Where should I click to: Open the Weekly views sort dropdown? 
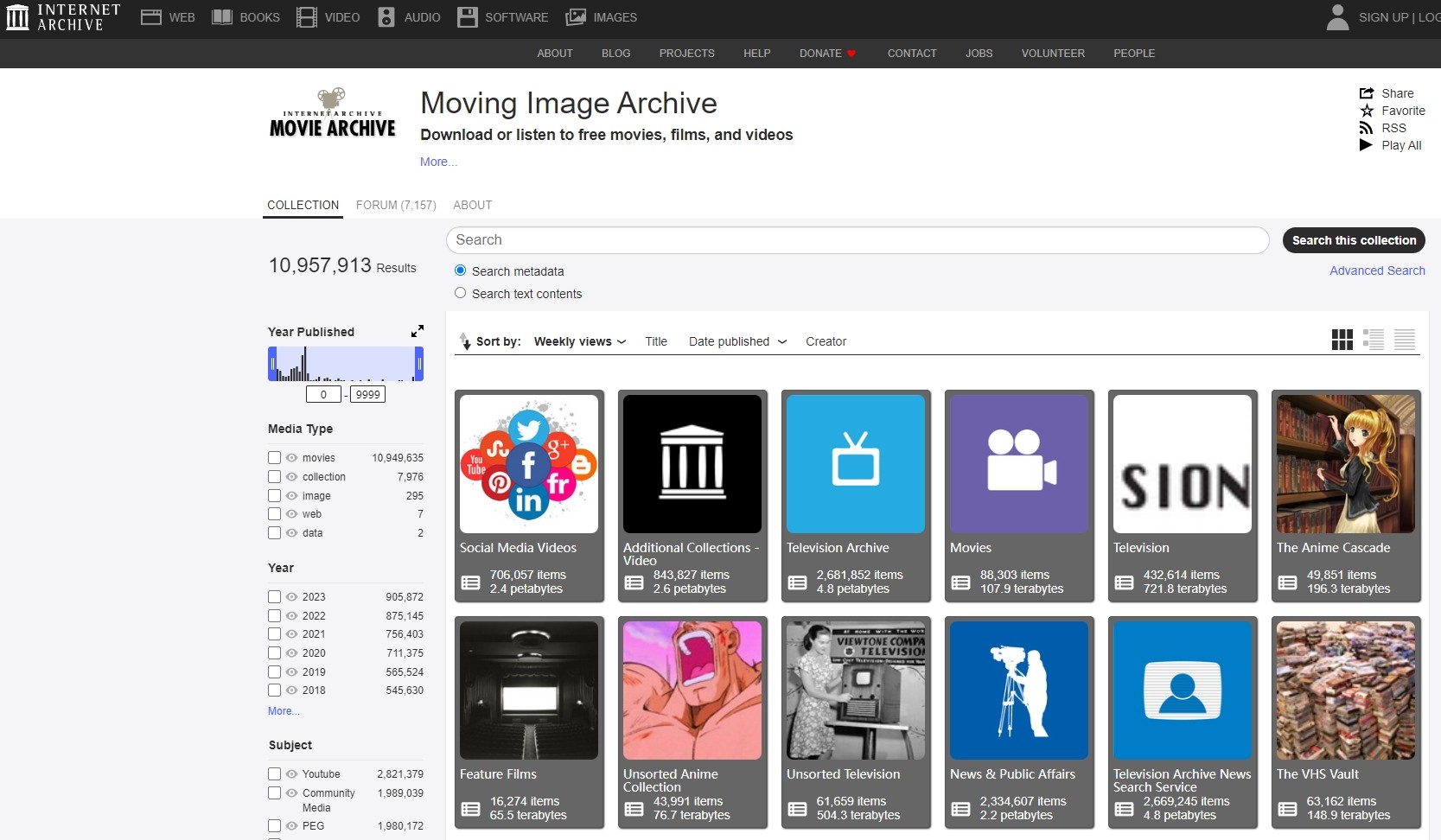(x=579, y=341)
